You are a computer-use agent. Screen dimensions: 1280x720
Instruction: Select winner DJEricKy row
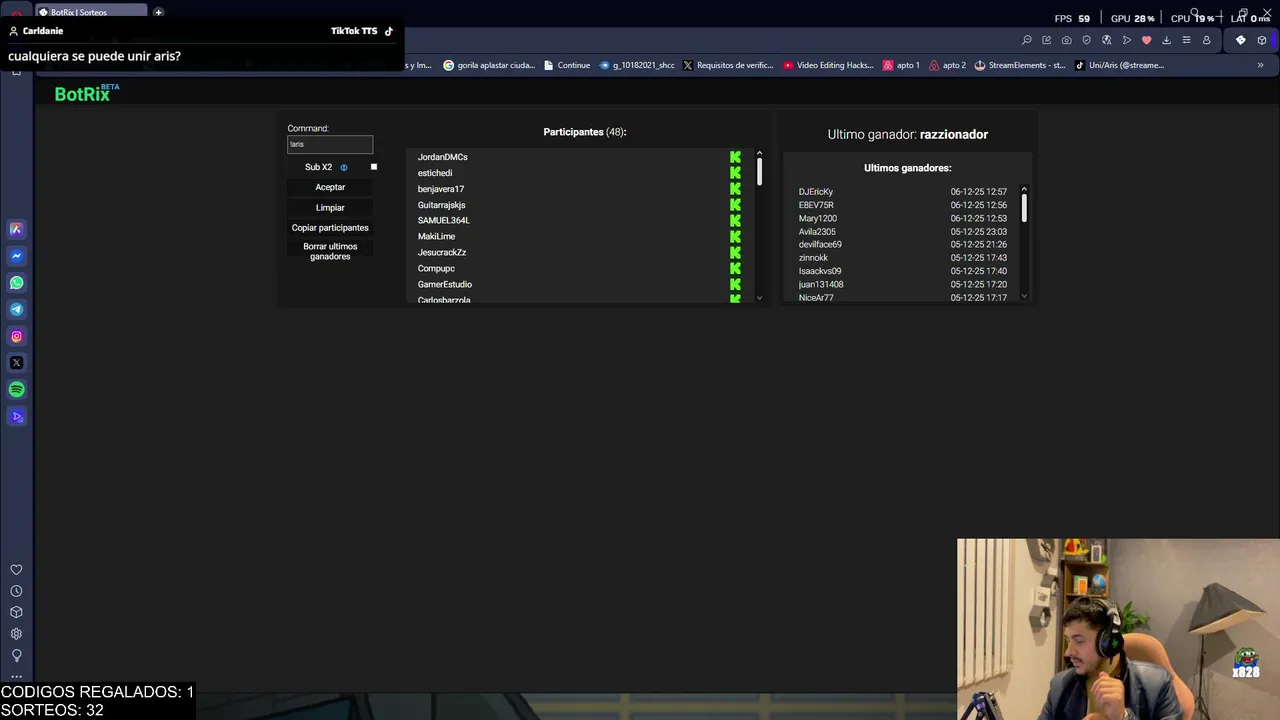click(903, 192)
